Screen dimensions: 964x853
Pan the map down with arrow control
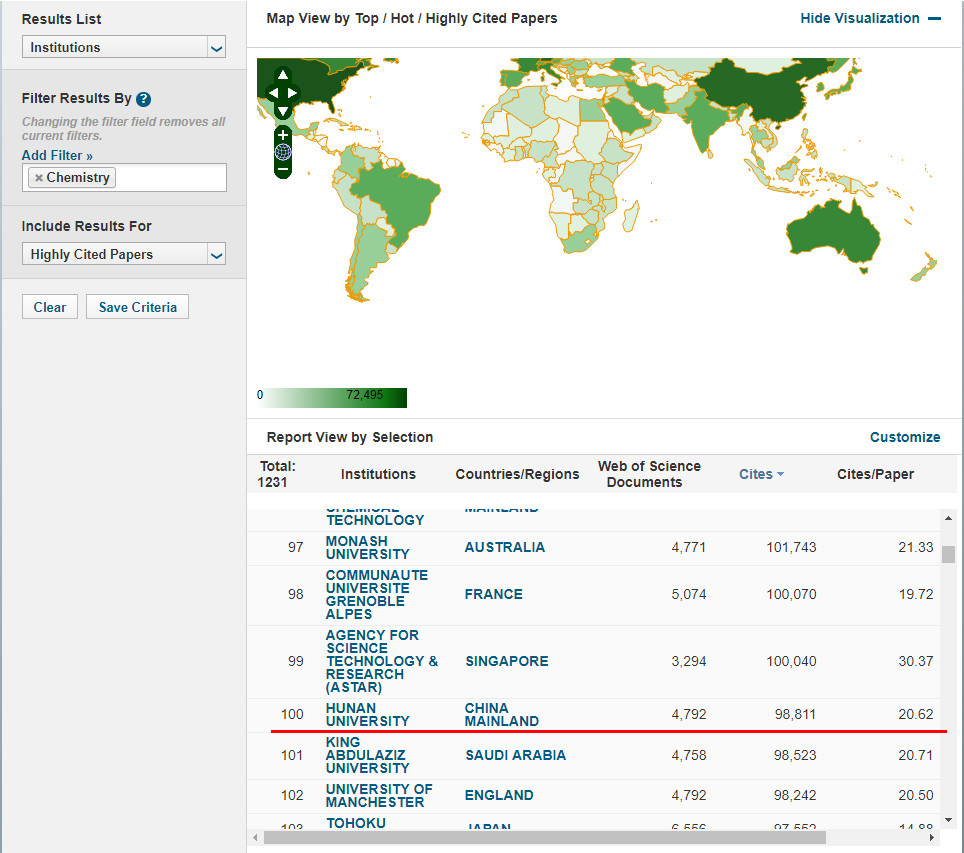point(283,110)
